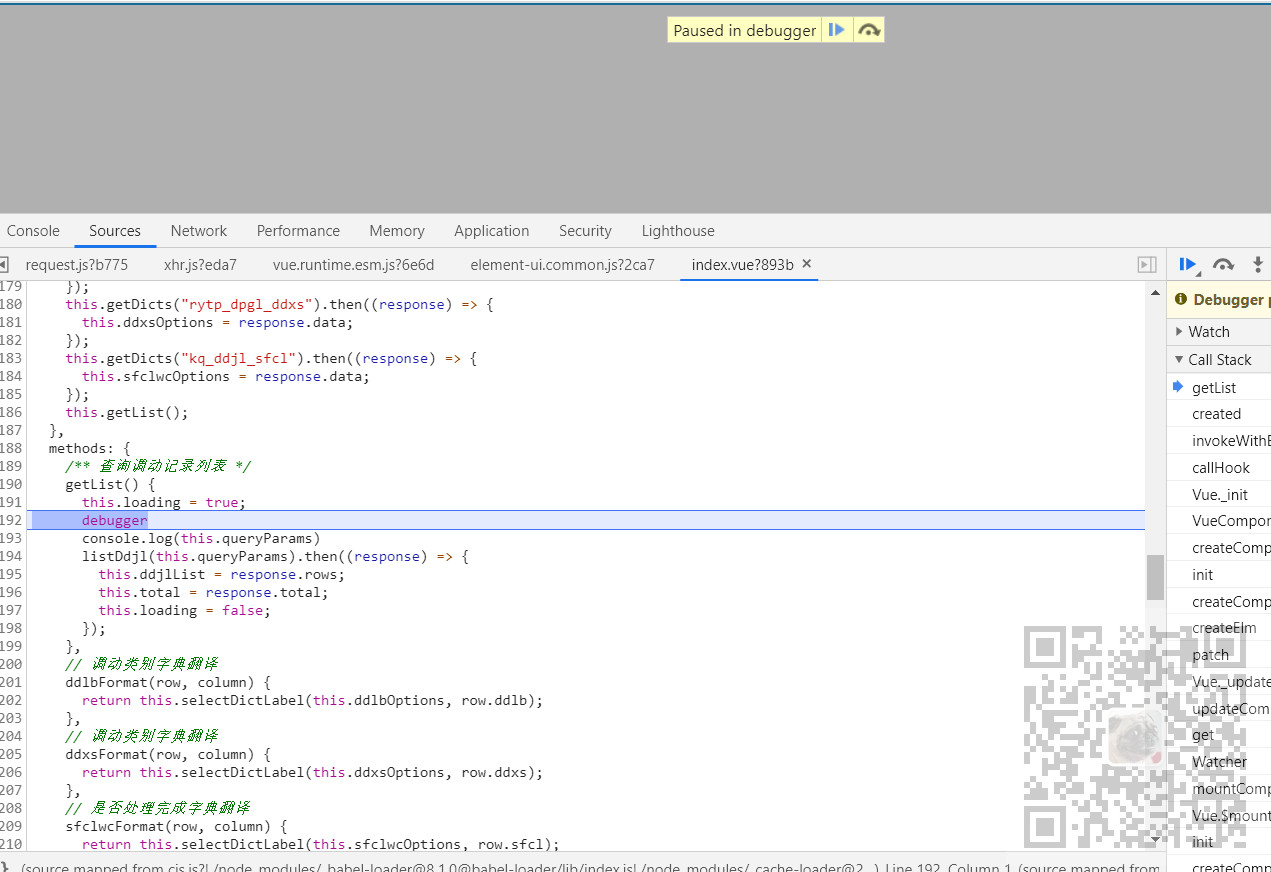
Task: Select the vue.runtime.esm.js file tab
Action: (353, 264)
